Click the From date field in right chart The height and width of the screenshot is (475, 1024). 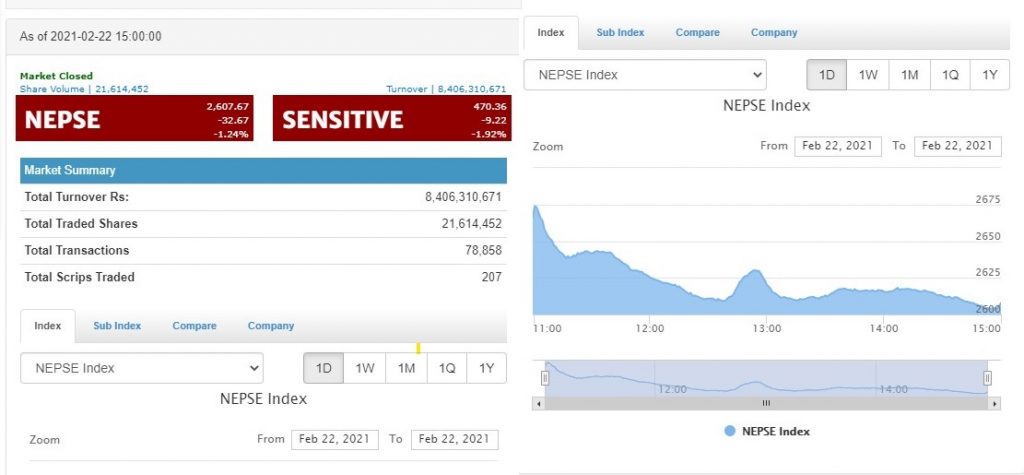click(838, 146)
